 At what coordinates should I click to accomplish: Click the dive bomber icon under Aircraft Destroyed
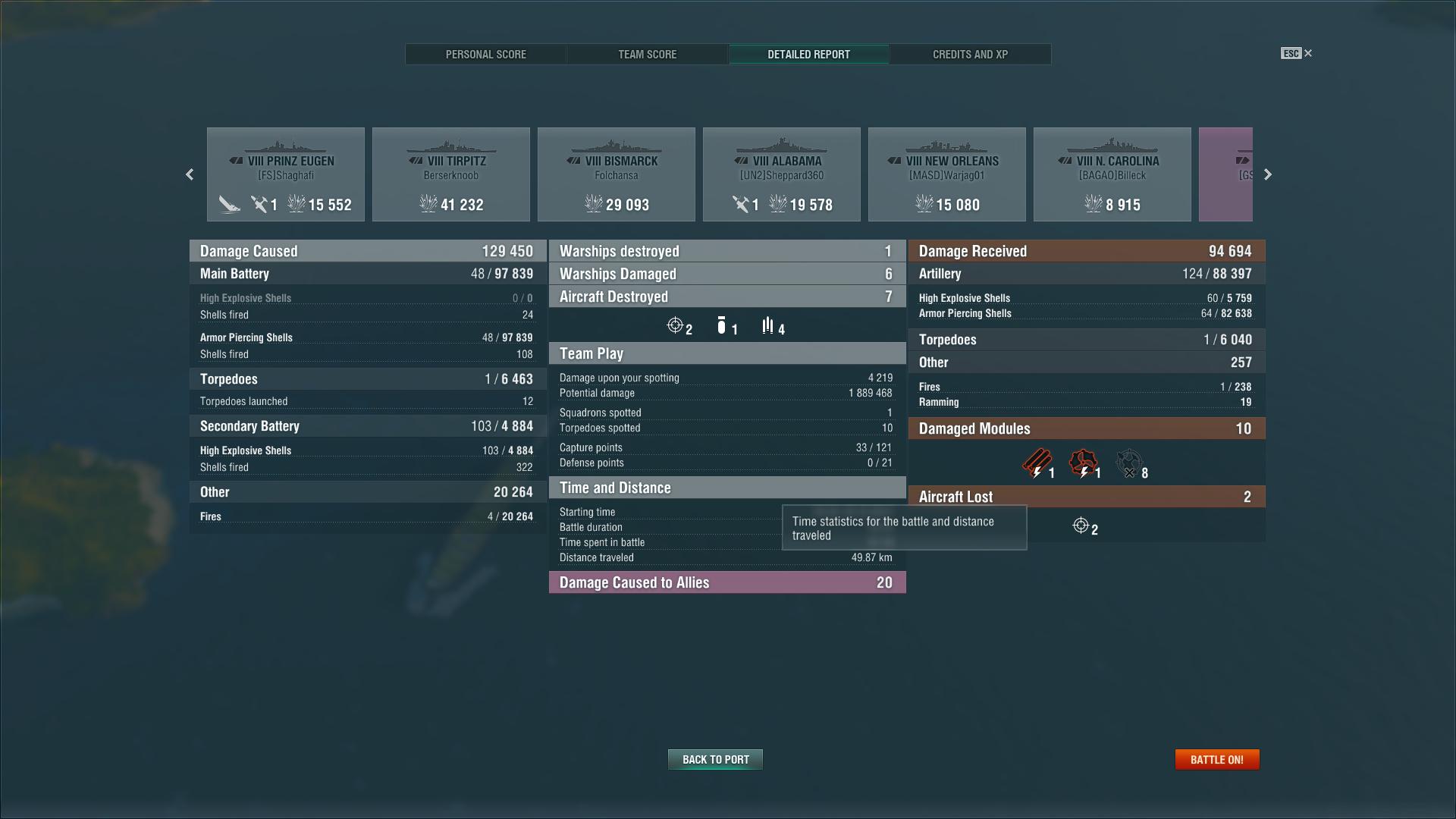[x=721, y=325]
